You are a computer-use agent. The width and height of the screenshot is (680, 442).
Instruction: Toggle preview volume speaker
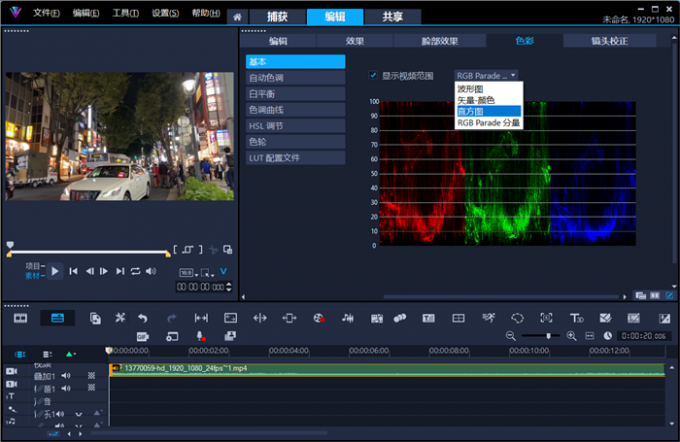tap(151, 272)
